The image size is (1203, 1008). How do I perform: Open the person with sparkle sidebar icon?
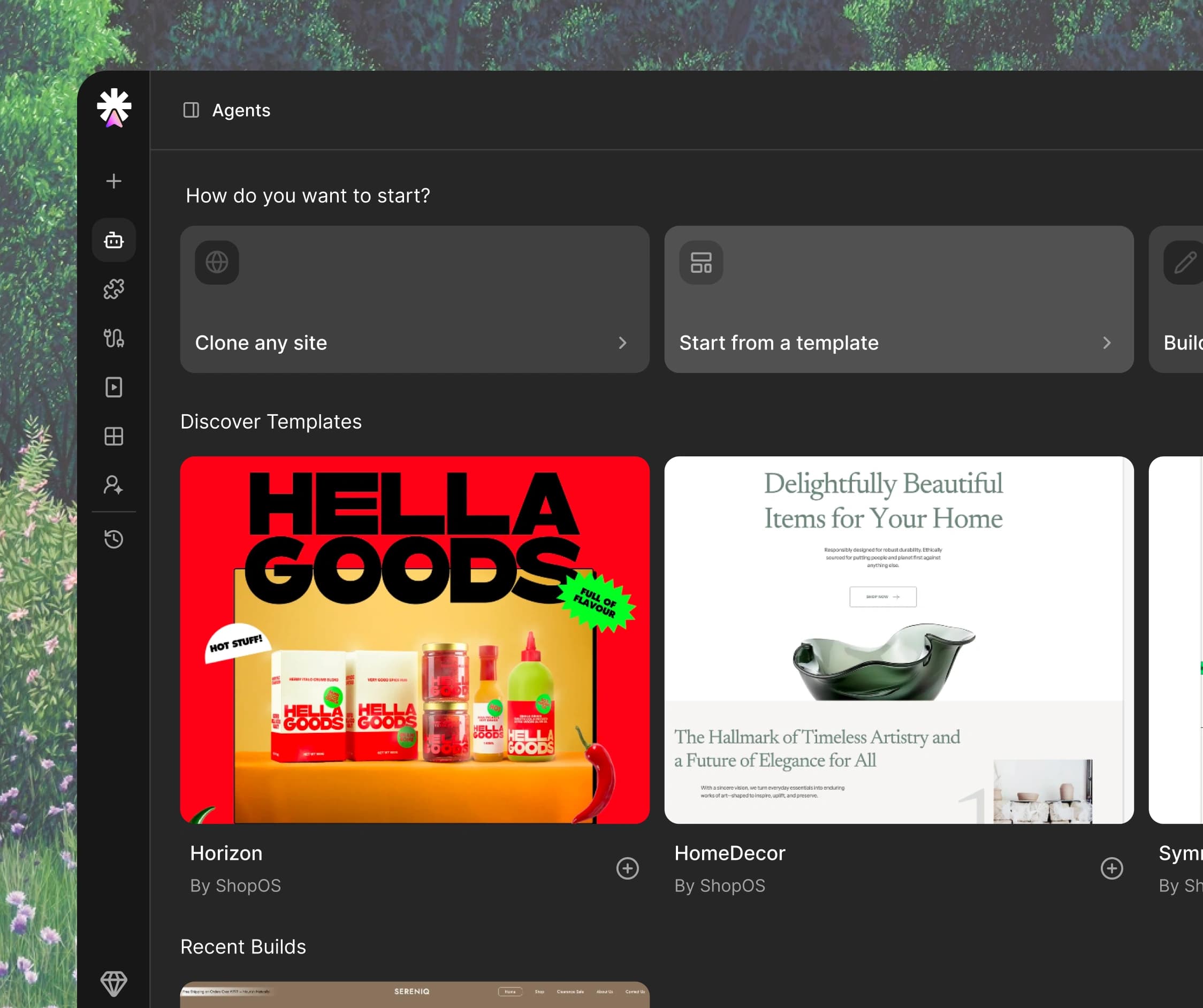click(114, 485)
